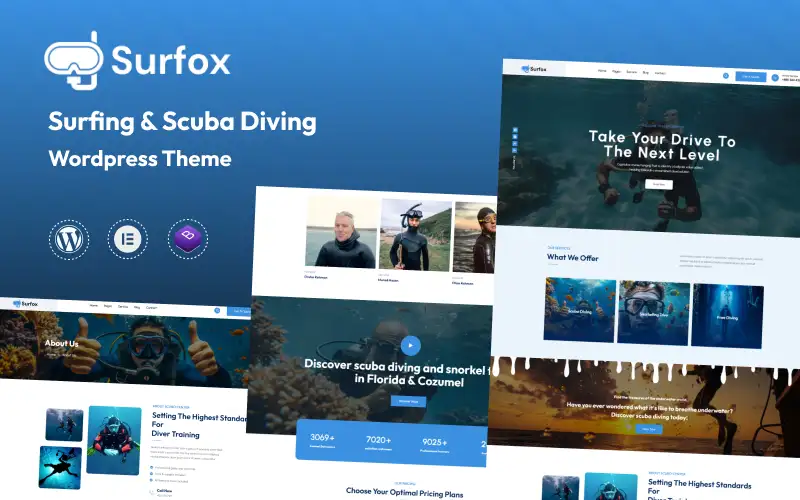Viewport: 800px width, 500px height.
Task: Click Surfox logo in homepage mockup header
Action: point(534,69)
